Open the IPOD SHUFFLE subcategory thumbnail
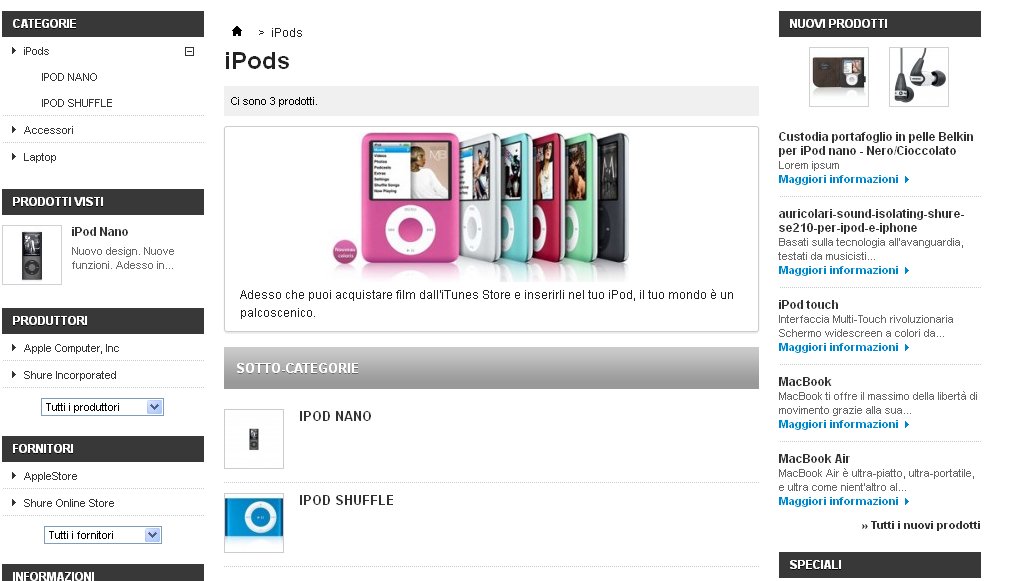Screen dimensions: 1028x581 pos(254,523)
